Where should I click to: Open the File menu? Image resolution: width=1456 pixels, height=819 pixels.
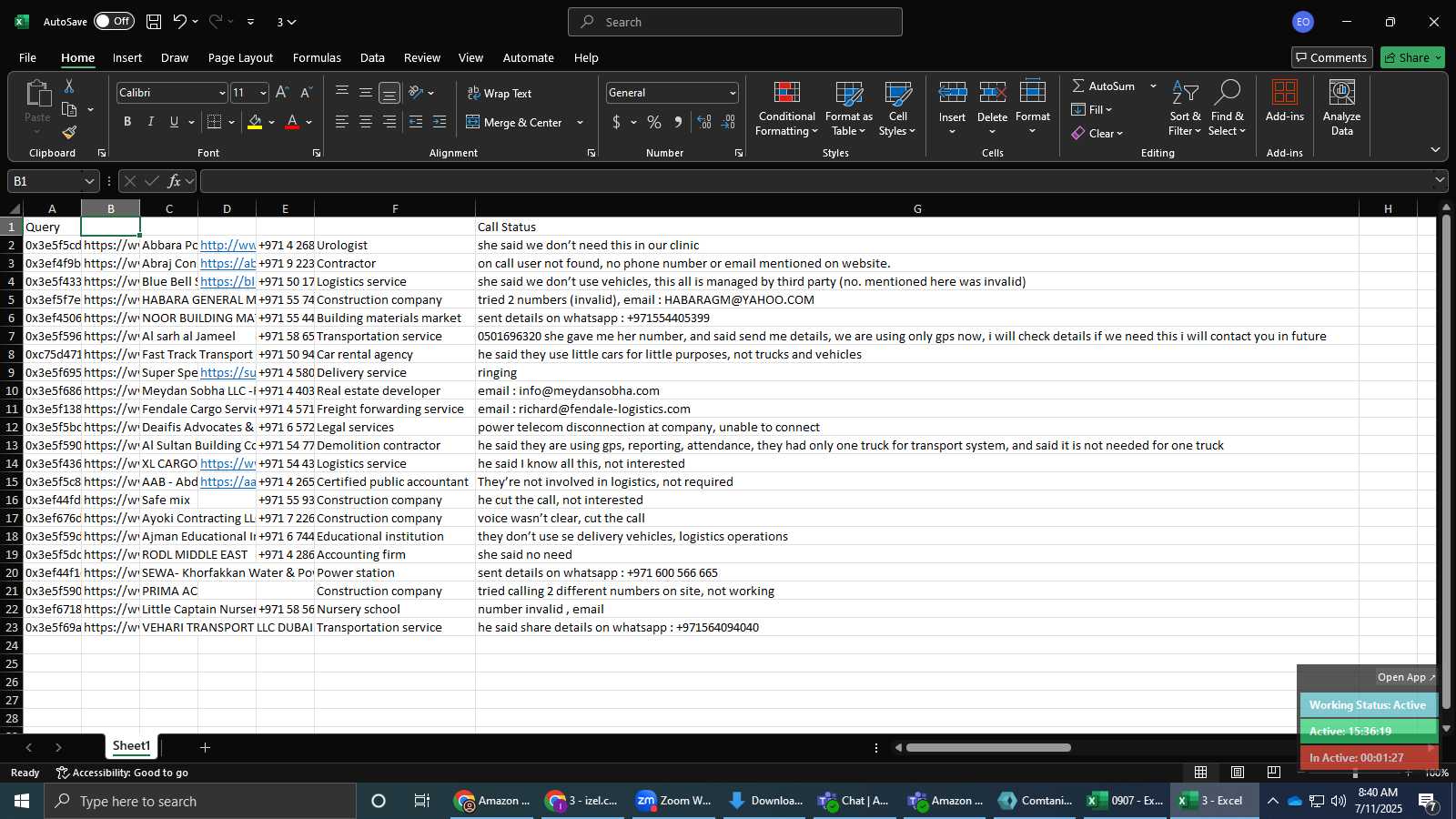(28, 57)
